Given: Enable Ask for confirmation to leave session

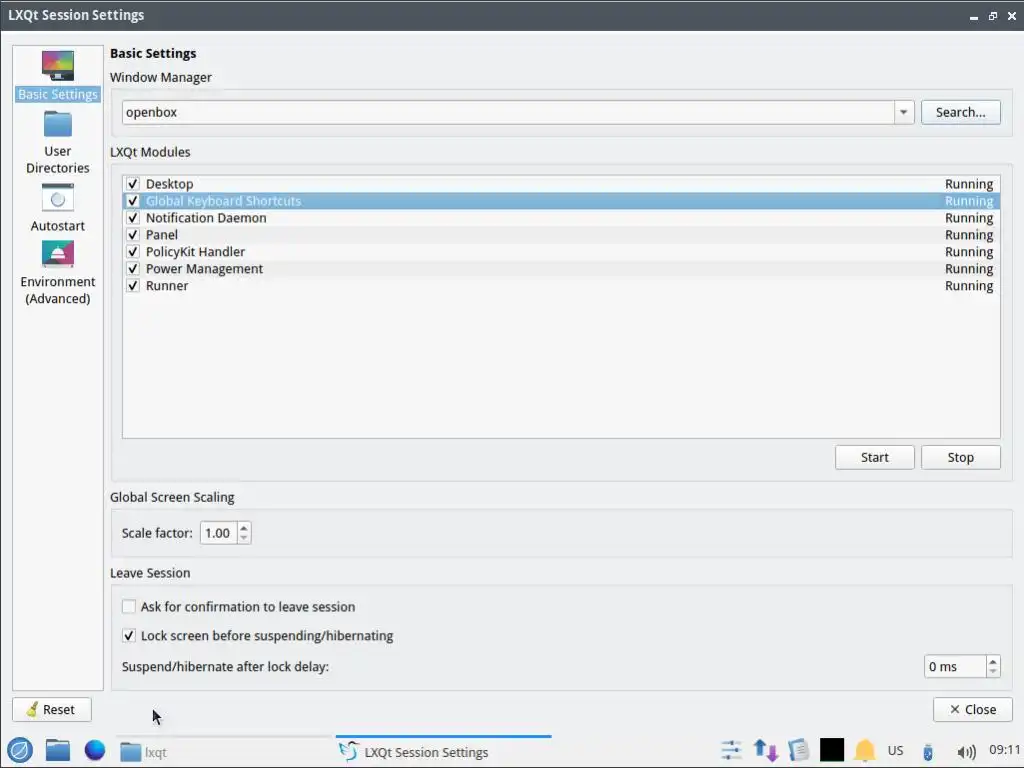Looking at the screenshot, I should 129,607.
